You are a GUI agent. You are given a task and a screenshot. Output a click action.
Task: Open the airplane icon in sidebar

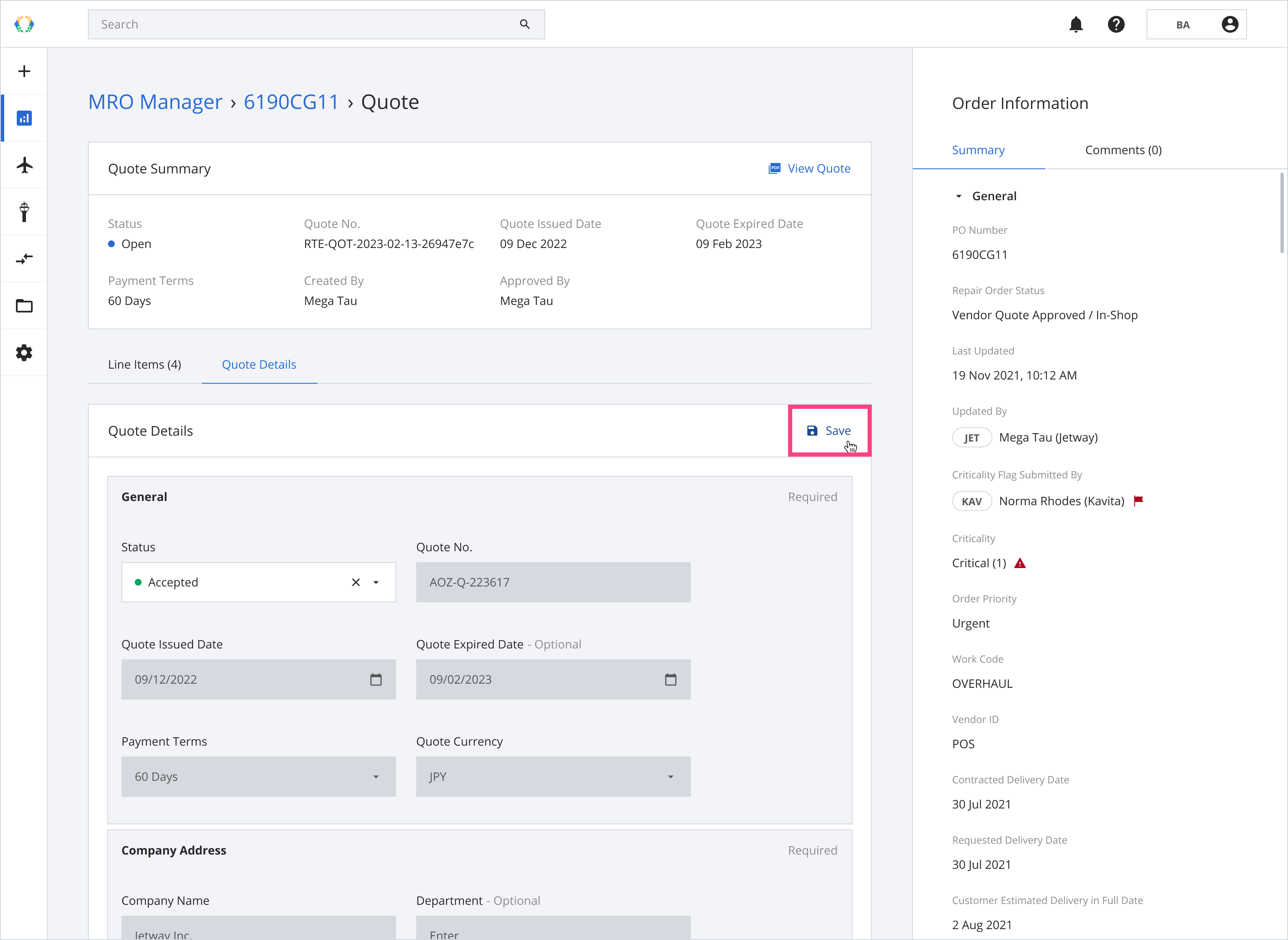24,165
